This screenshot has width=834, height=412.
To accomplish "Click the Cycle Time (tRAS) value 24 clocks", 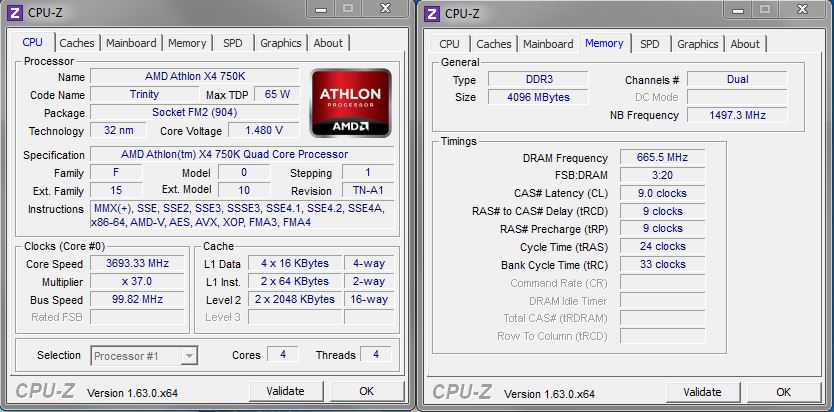I will pyautogui.click(x=663, y=247).
